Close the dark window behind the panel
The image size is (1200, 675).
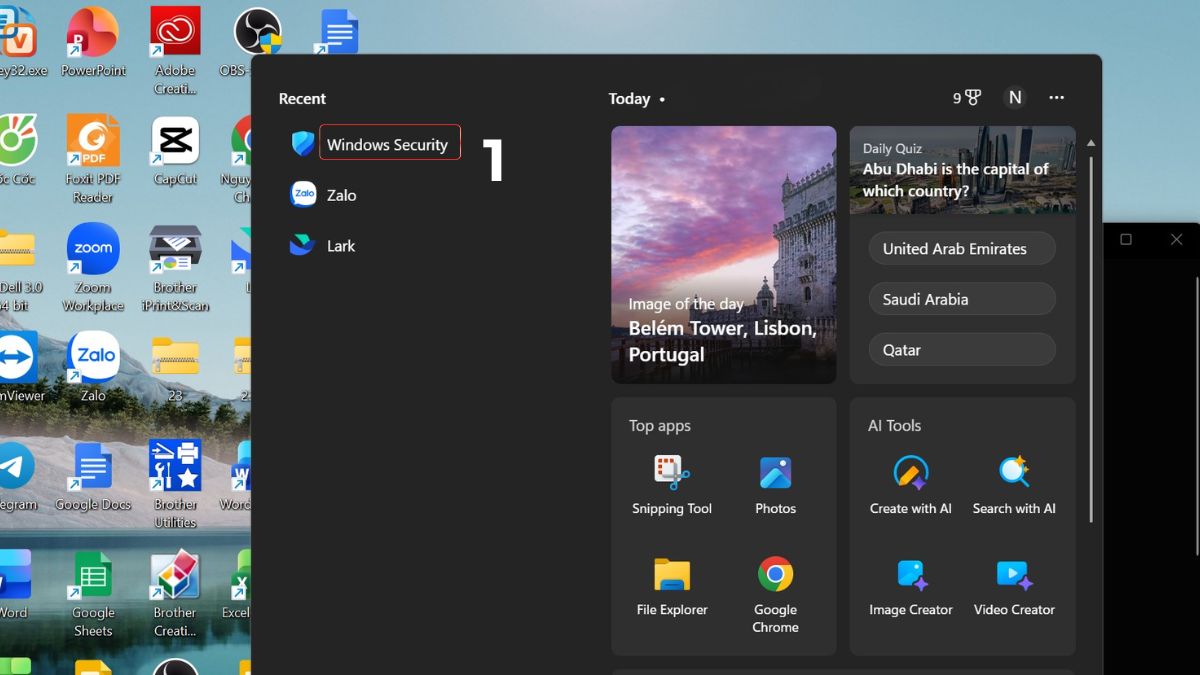(x=1176, y=239)
